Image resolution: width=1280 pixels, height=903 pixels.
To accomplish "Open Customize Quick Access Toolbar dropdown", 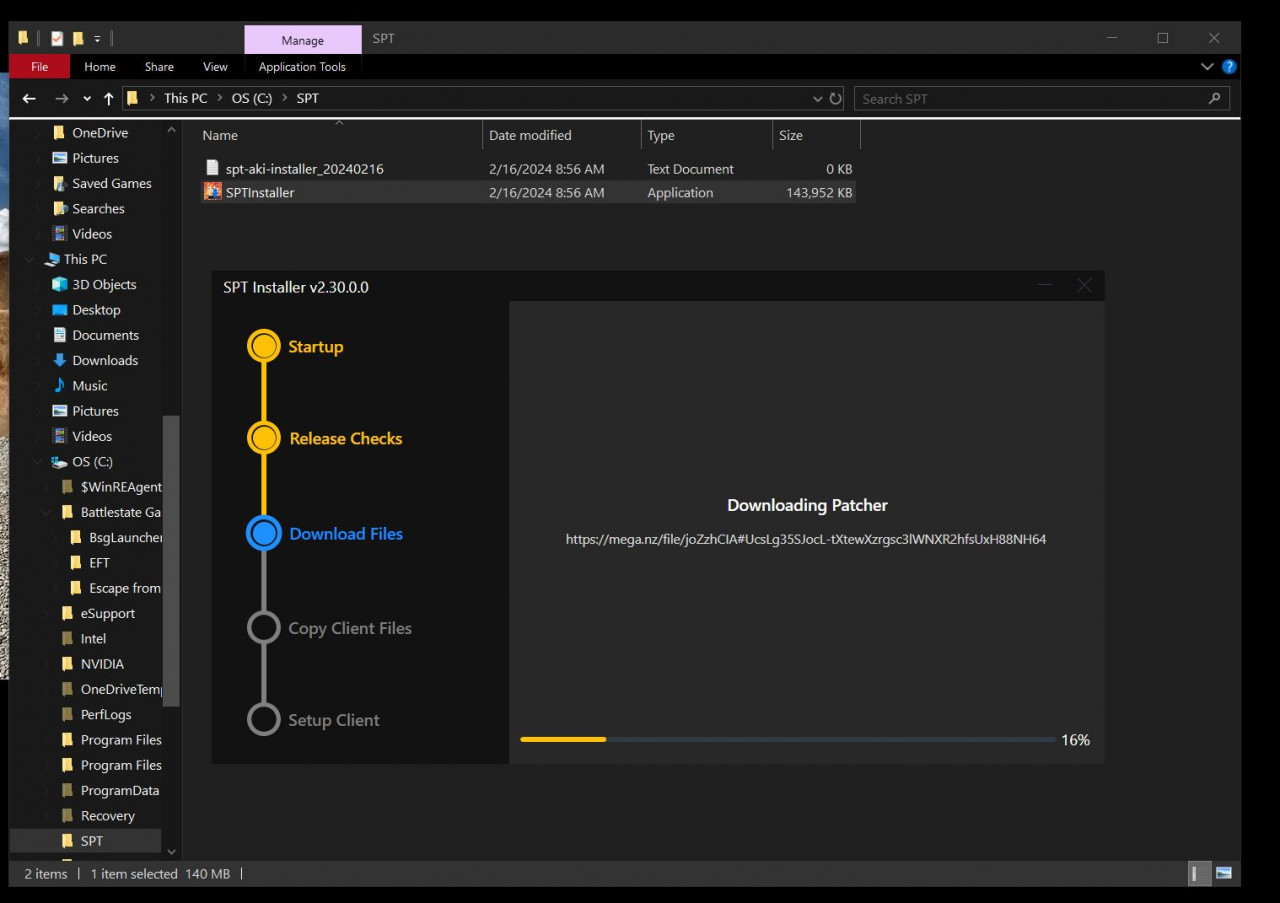I will [97, 38].
